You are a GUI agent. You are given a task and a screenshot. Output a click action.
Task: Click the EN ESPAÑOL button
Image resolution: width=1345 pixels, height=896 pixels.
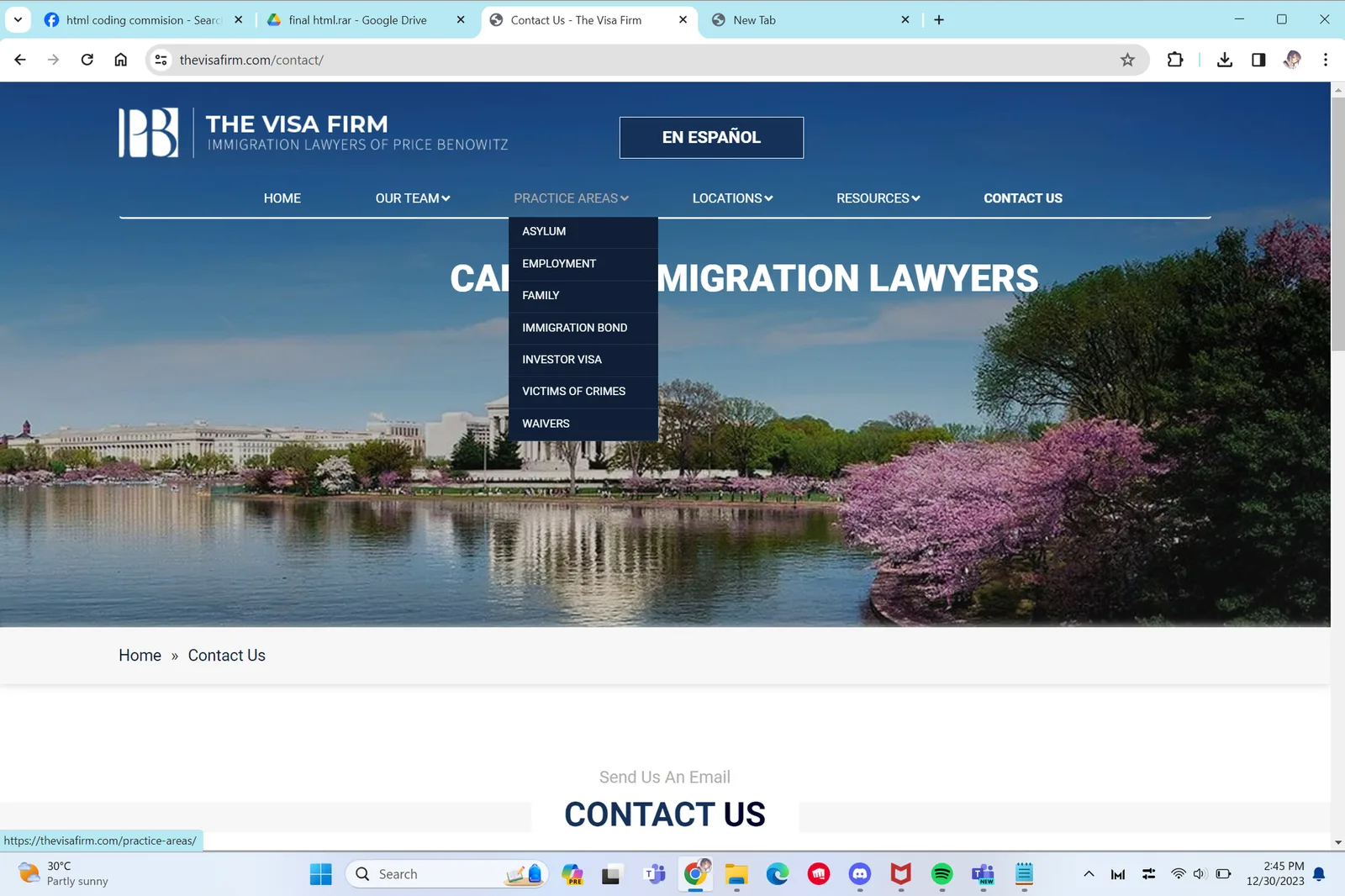[x=711, y=137]
